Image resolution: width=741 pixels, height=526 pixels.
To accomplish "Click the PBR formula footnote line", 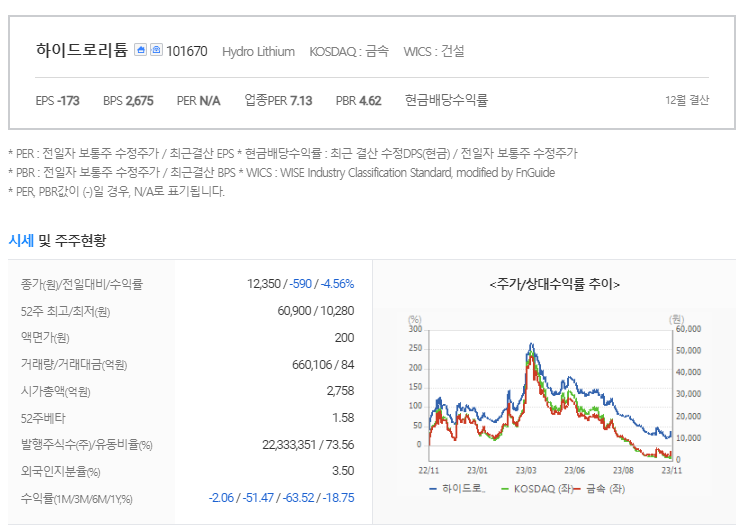I will (282, 172).
